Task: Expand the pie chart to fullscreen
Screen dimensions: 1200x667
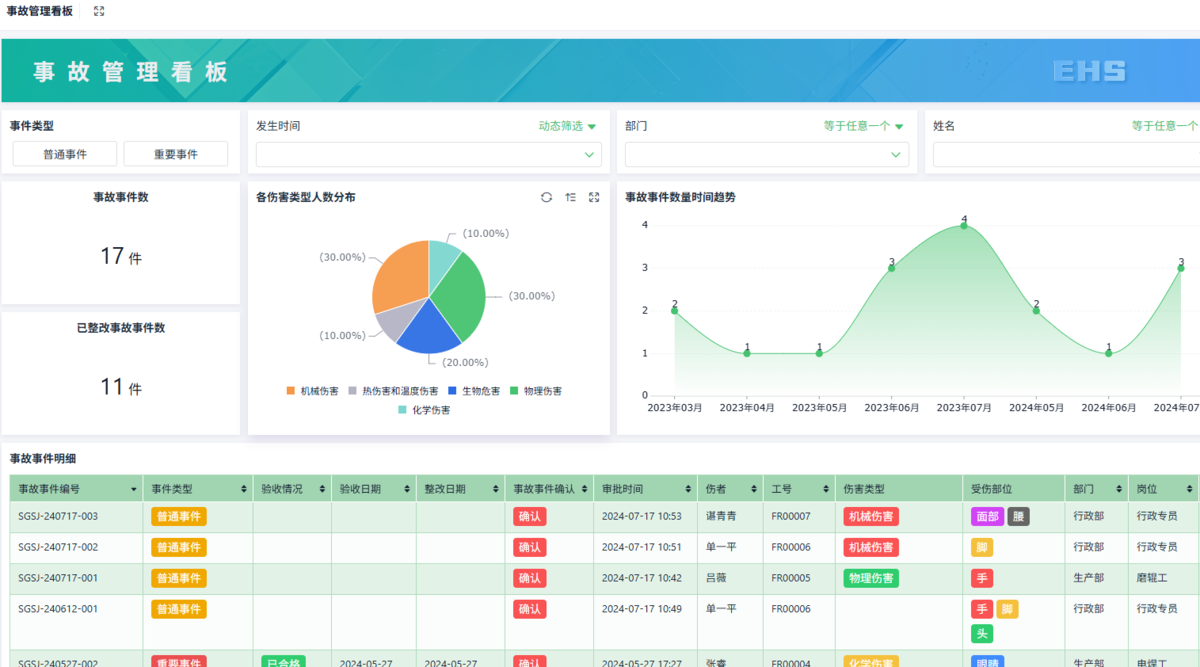Action: pyautogui.click(x=594, y=197)
